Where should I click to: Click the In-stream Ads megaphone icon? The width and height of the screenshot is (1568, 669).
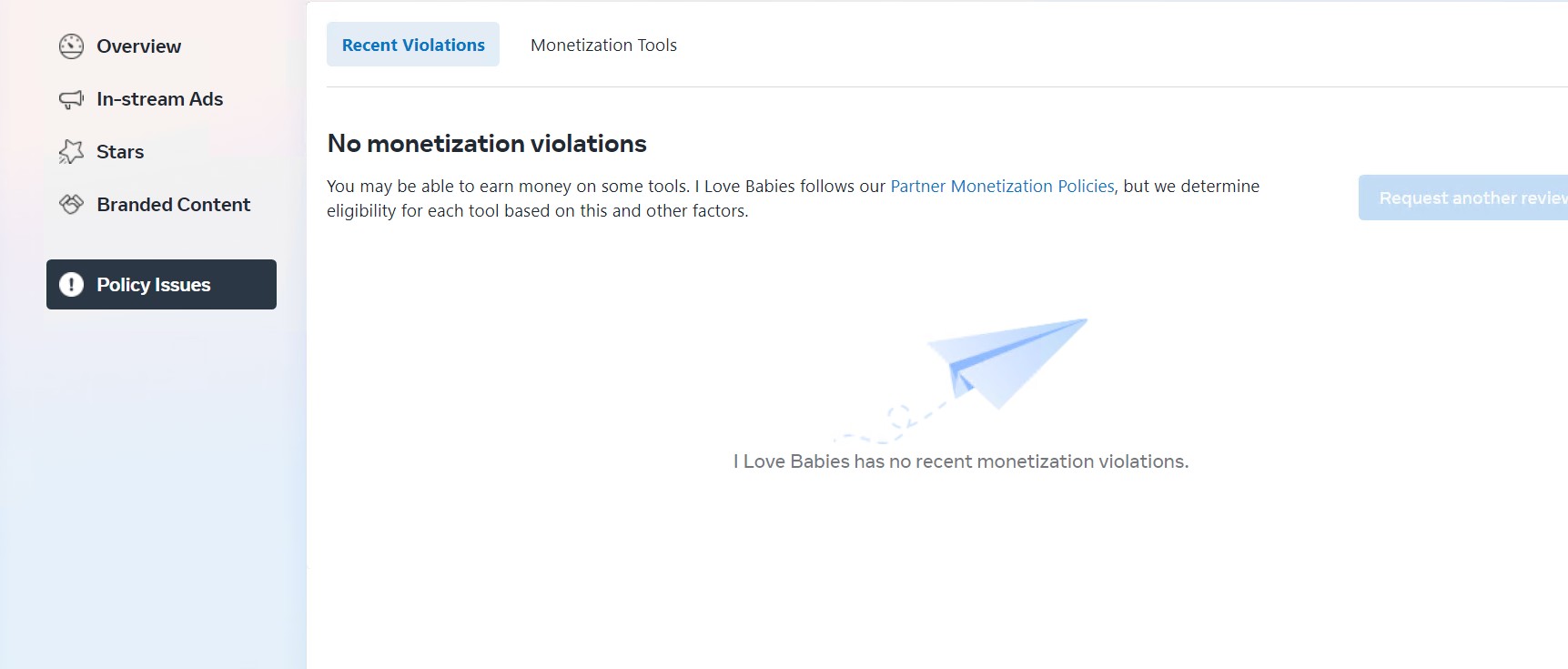pos(71,99)
